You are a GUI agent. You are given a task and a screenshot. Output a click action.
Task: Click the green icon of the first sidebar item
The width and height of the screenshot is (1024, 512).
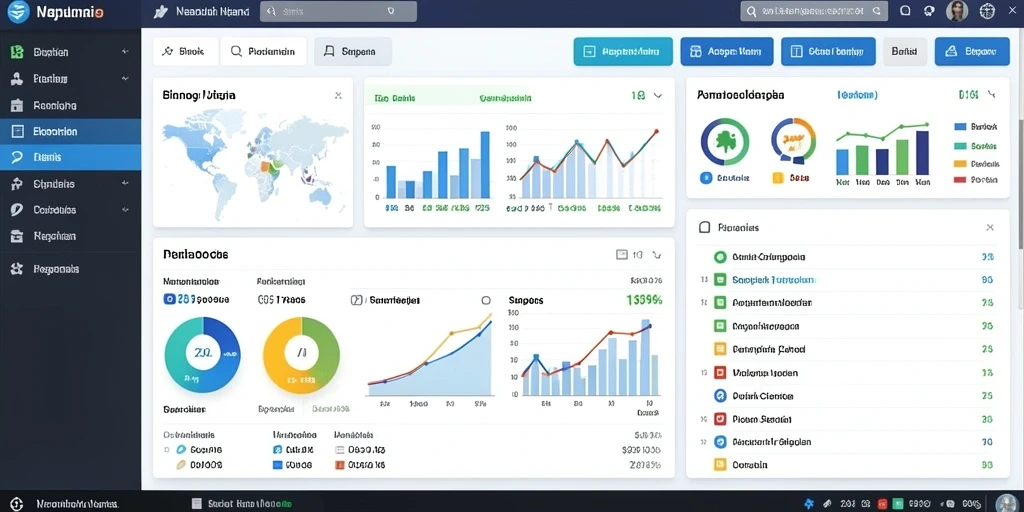click(x=18, y=52)
